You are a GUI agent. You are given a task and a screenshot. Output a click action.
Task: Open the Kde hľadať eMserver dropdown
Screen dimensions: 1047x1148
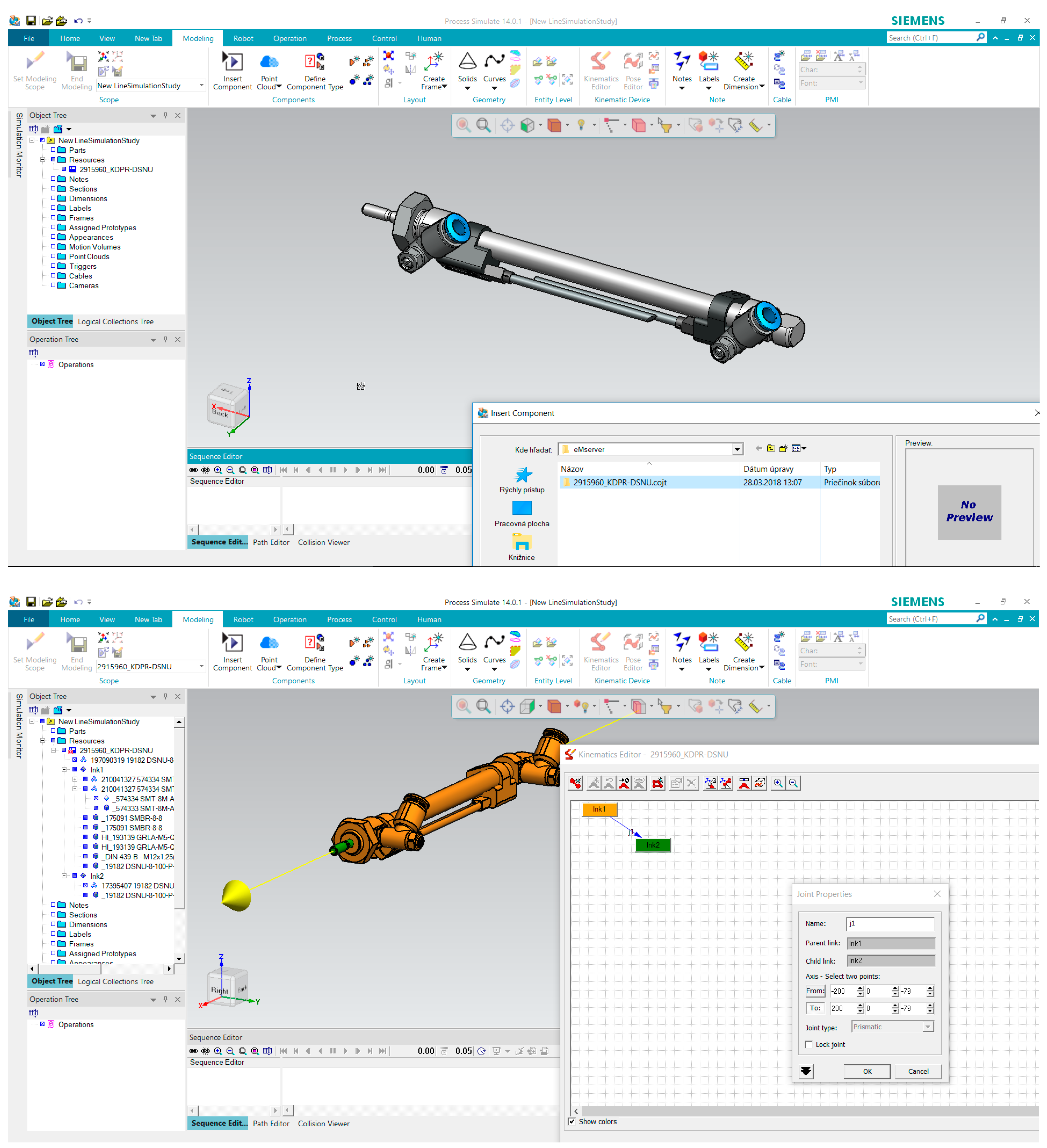coord(737,449)
